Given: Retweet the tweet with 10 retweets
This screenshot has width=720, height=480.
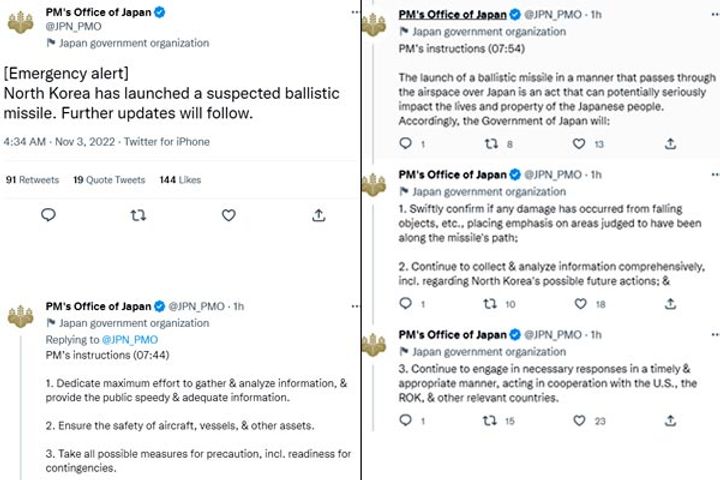Looking at the screenshot, I should [x=491, y=304].
